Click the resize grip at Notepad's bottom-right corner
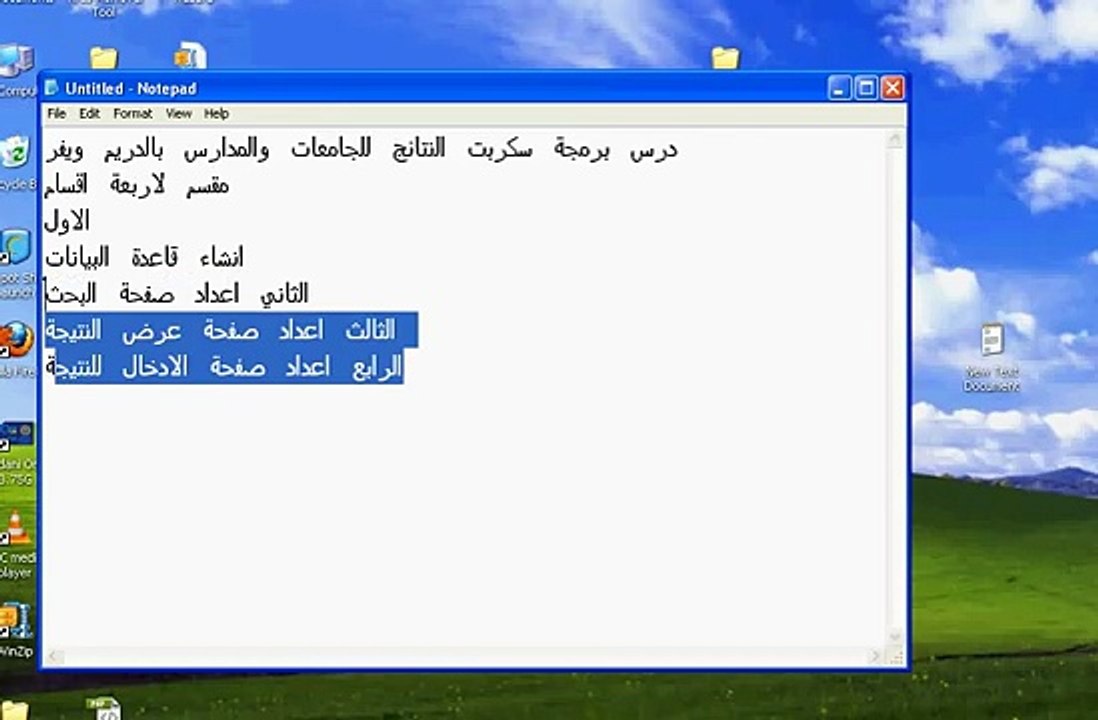 [x=896, y=657]
